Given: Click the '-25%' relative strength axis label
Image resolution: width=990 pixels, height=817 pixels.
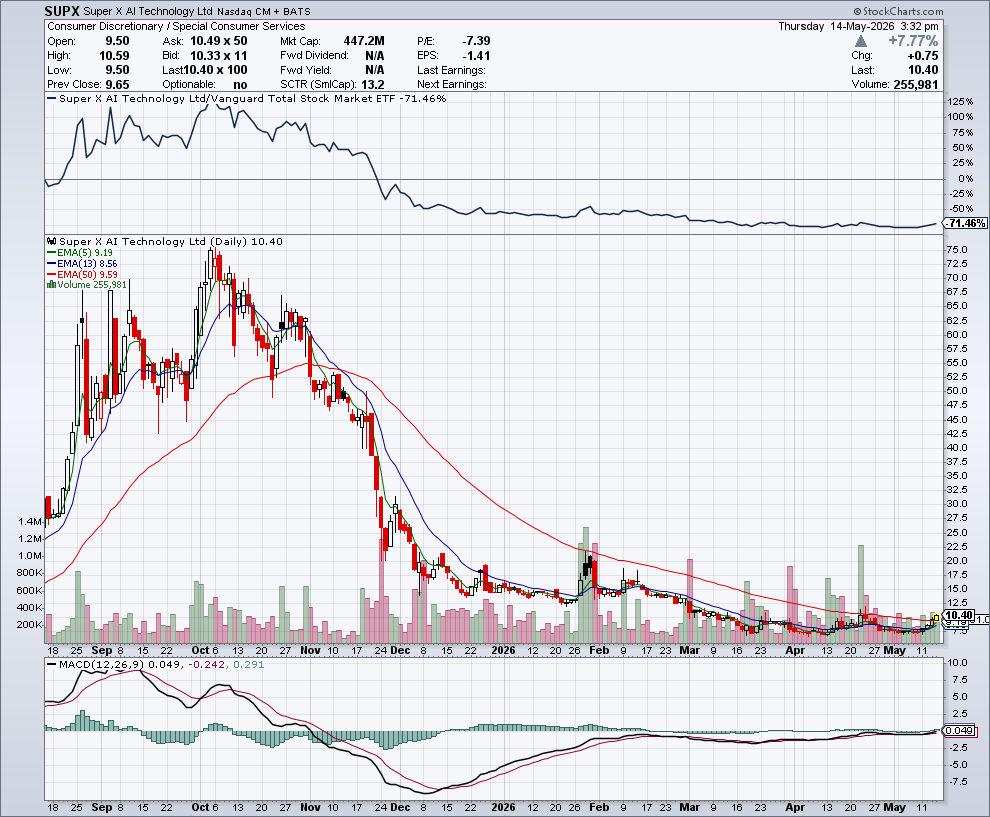Looking at the screenshot, I should (x=962, y=194).
